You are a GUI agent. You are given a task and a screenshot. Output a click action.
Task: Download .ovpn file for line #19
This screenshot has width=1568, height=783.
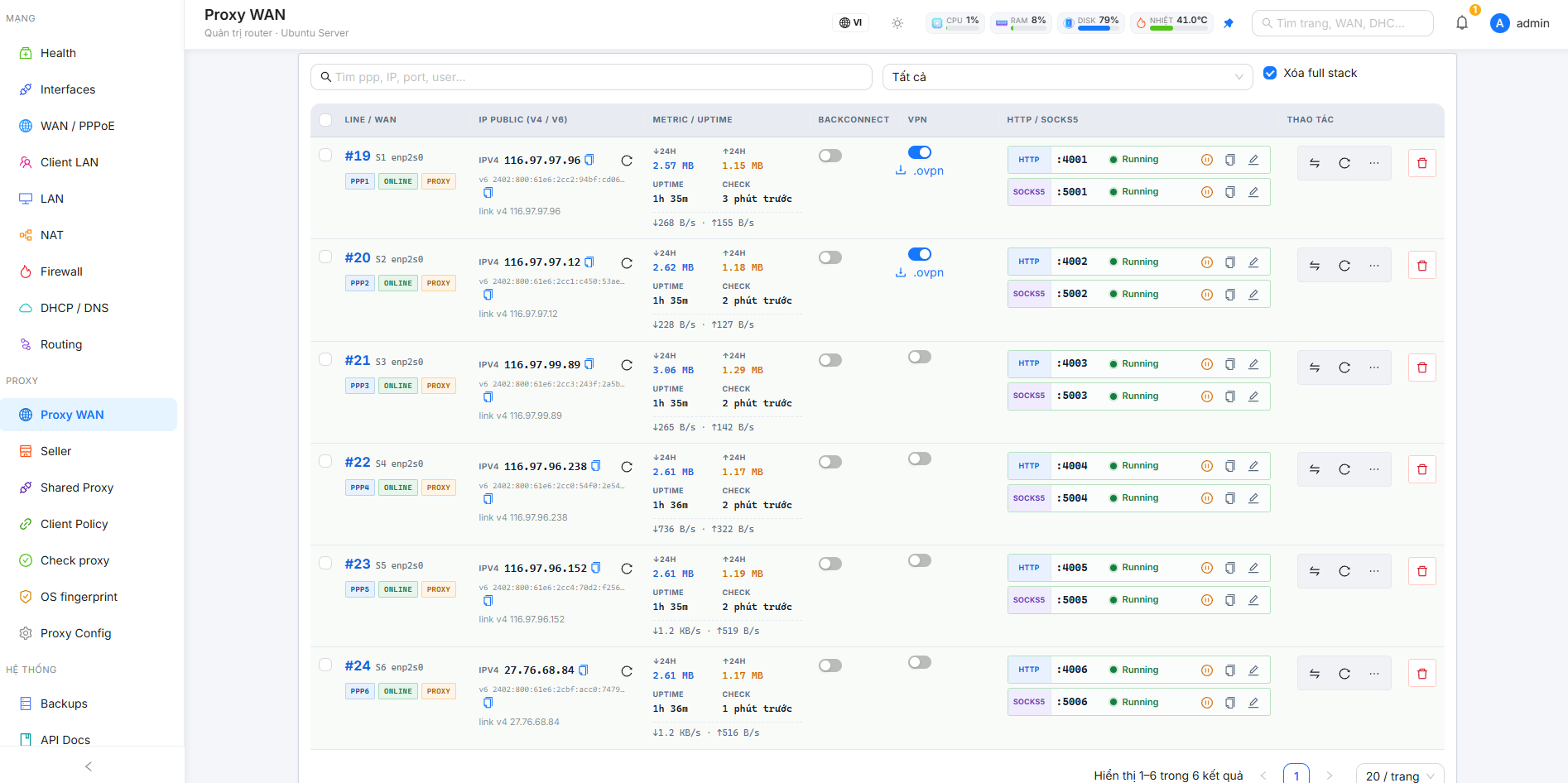tap(920, 171)
